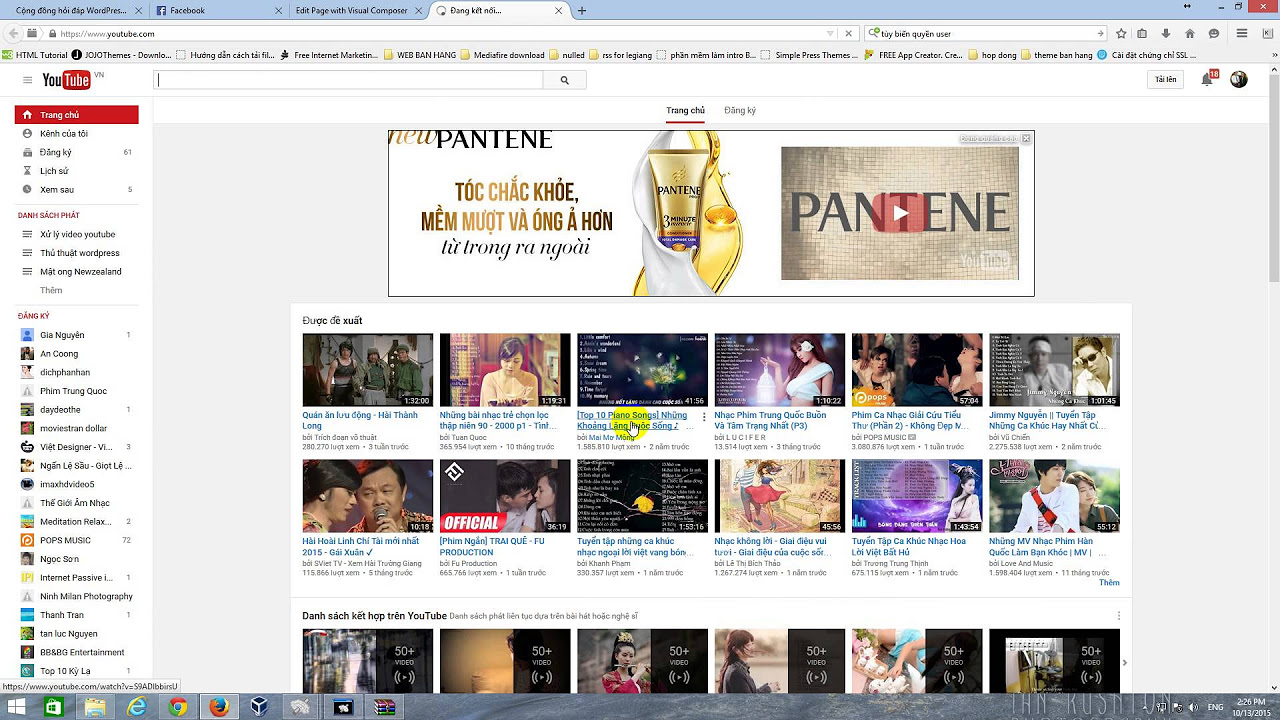Open the Phim Ca Nhạc Giải Cứu thumbnail
The width and height of the screenshot is (1280, 720).
[917, 370]
